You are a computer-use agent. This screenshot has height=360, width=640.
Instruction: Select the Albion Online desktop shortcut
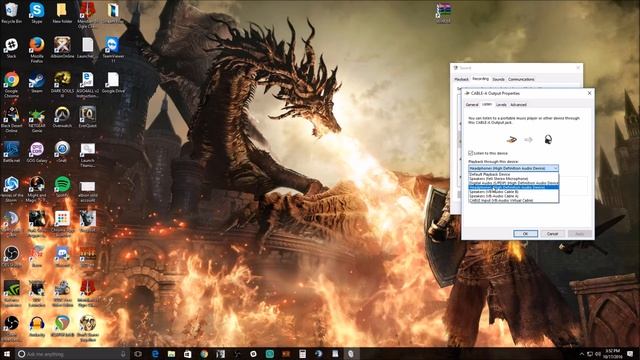62,48
